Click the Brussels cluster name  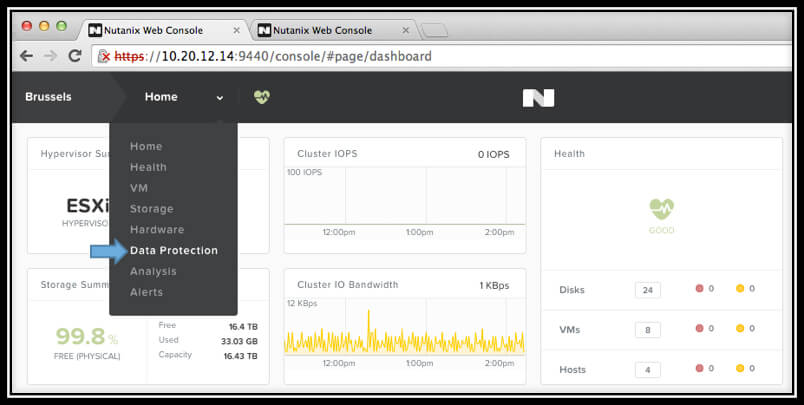point(48,97)
